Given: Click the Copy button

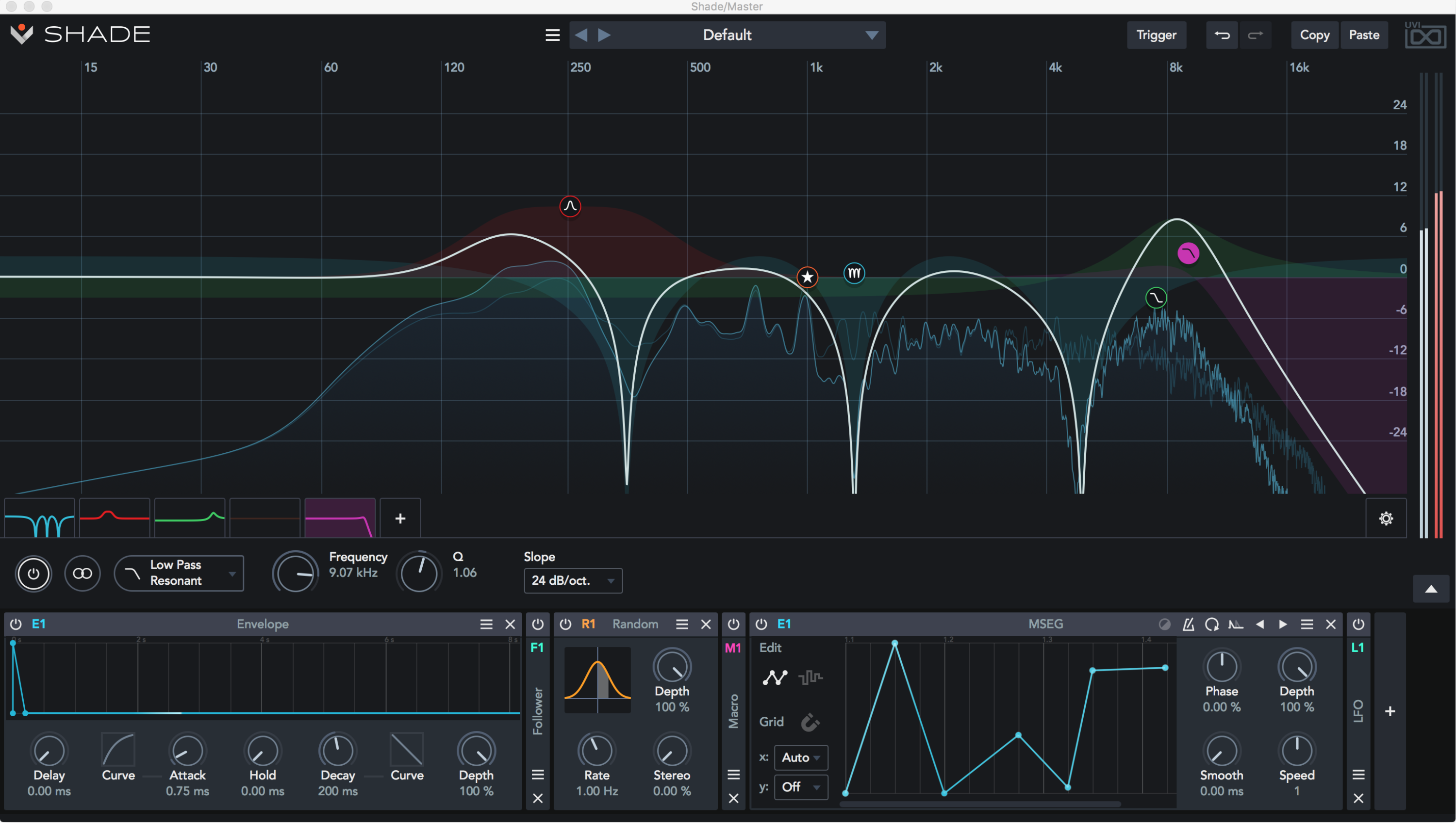Looking at the screenshot, I should coord(1314,34).
